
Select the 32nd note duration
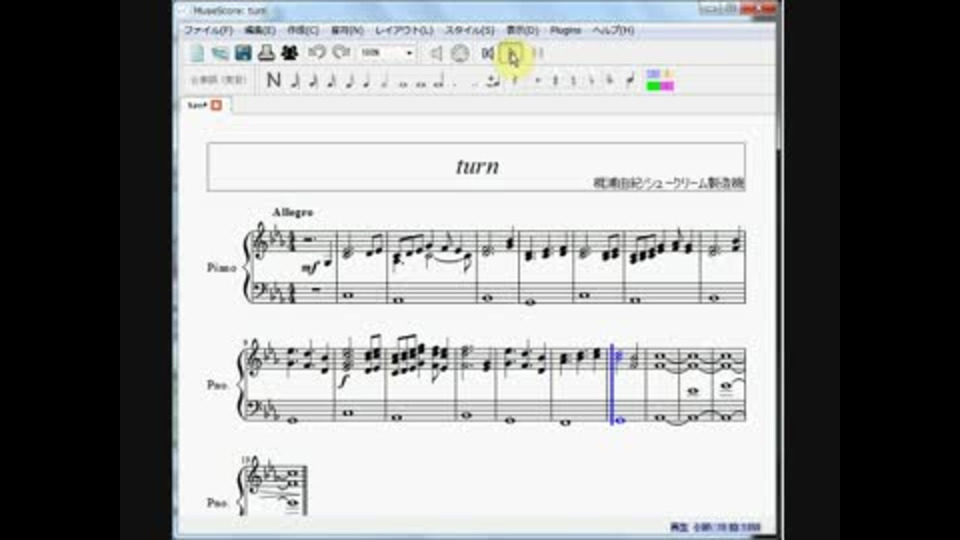pos(313,80)
